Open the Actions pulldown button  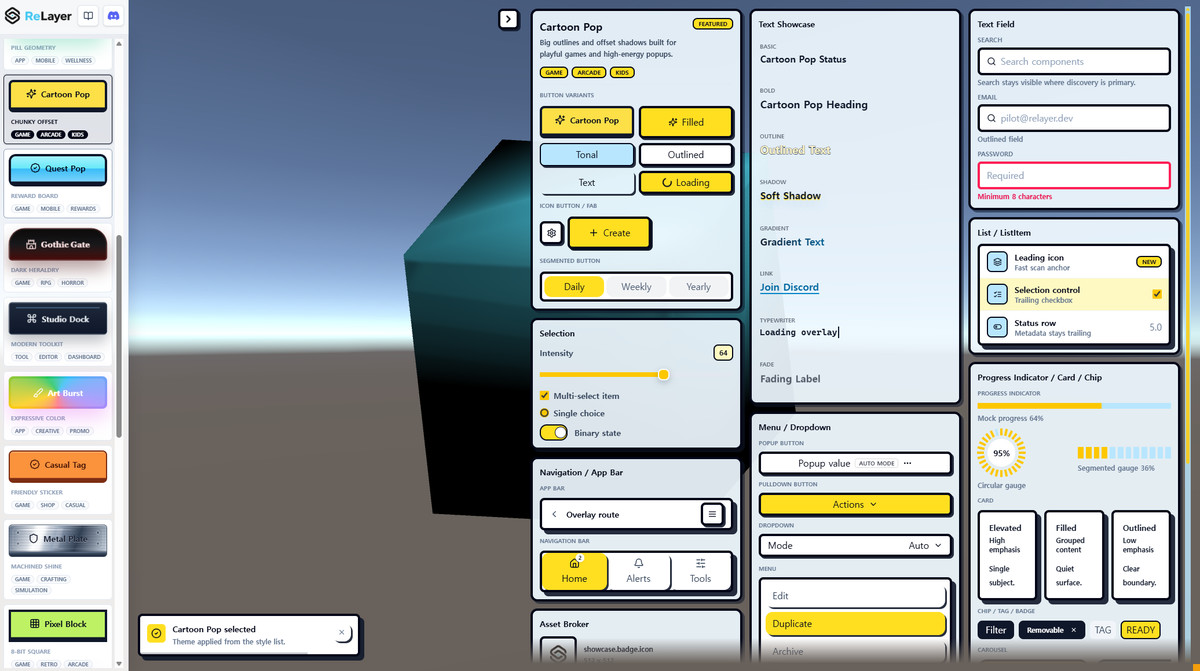(855, 504)
